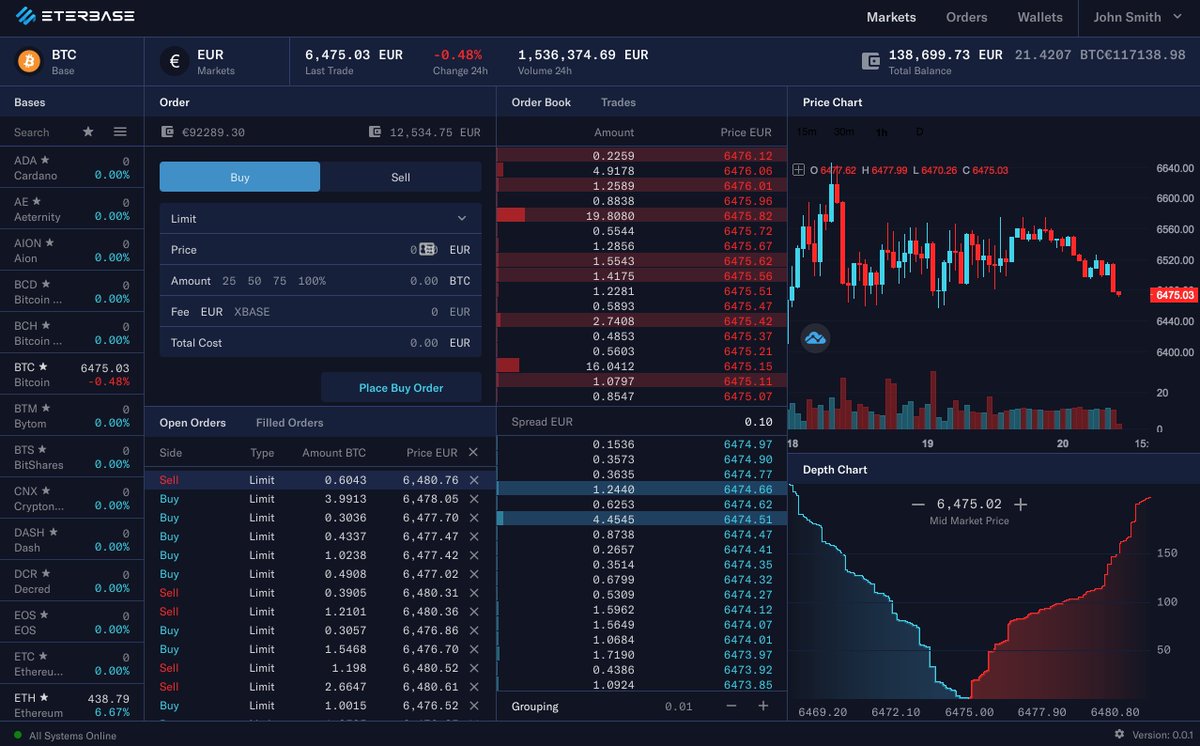Viewport: 1200px width, 746px height.
Task: Set amount to 25 percent
Action: point(229,281)
